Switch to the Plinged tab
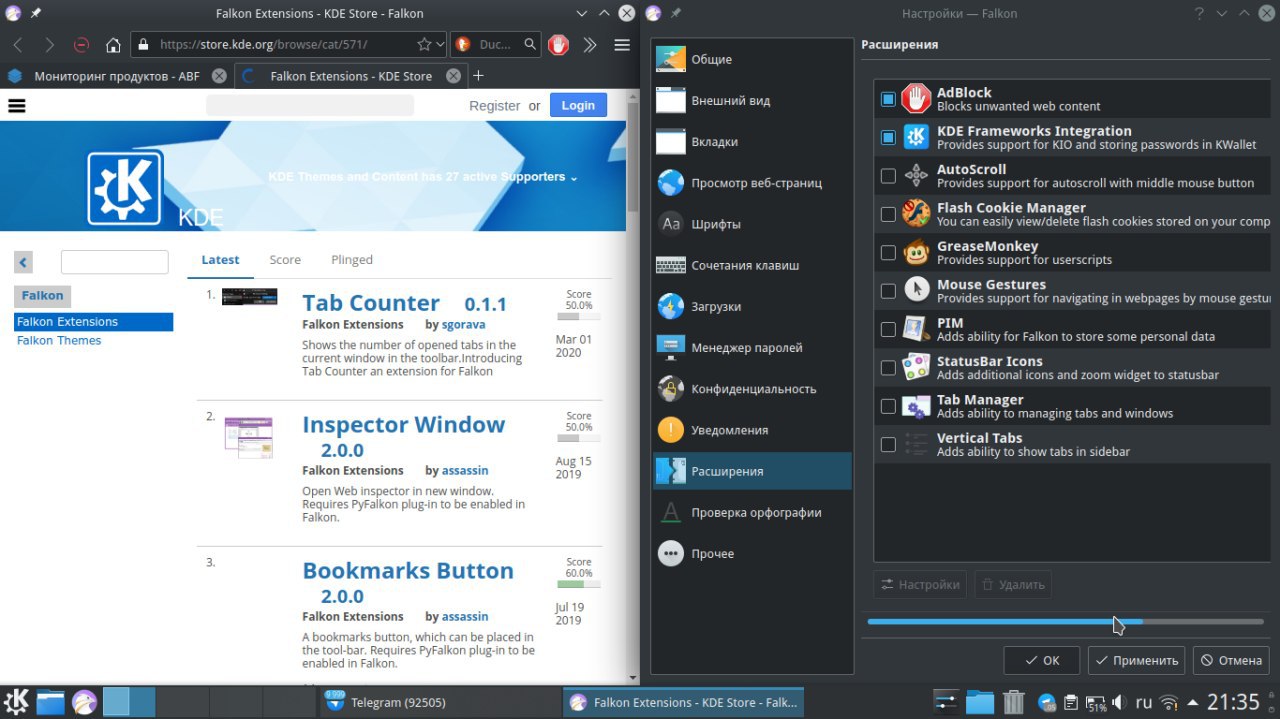1280x719 pixels. [x=352, y=259]
